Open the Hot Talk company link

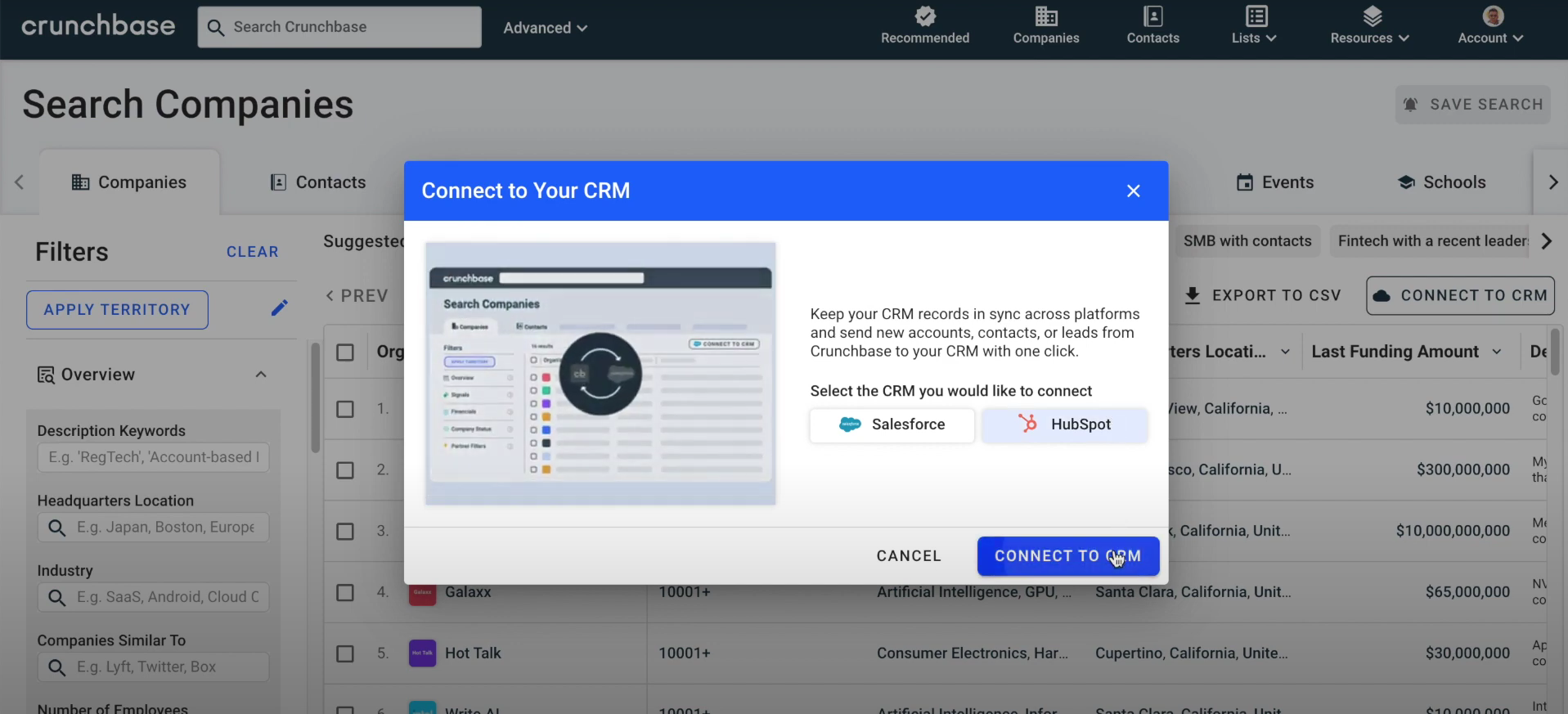473,653
